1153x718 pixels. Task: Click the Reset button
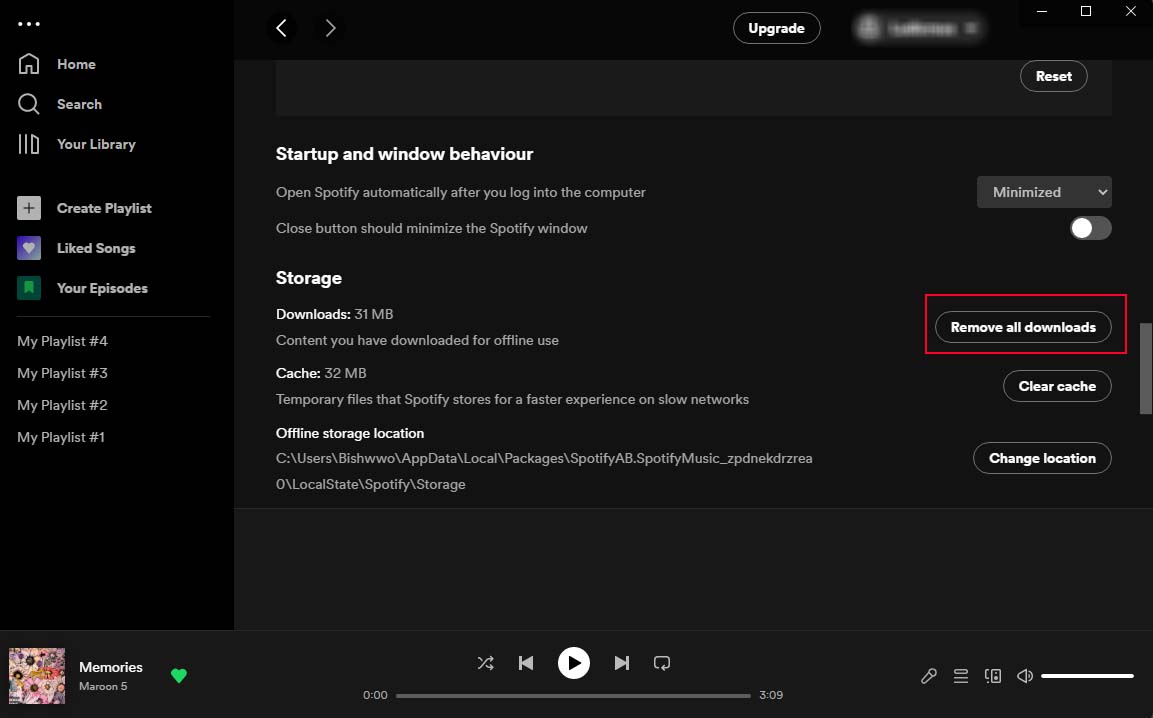click(1054, 76)
